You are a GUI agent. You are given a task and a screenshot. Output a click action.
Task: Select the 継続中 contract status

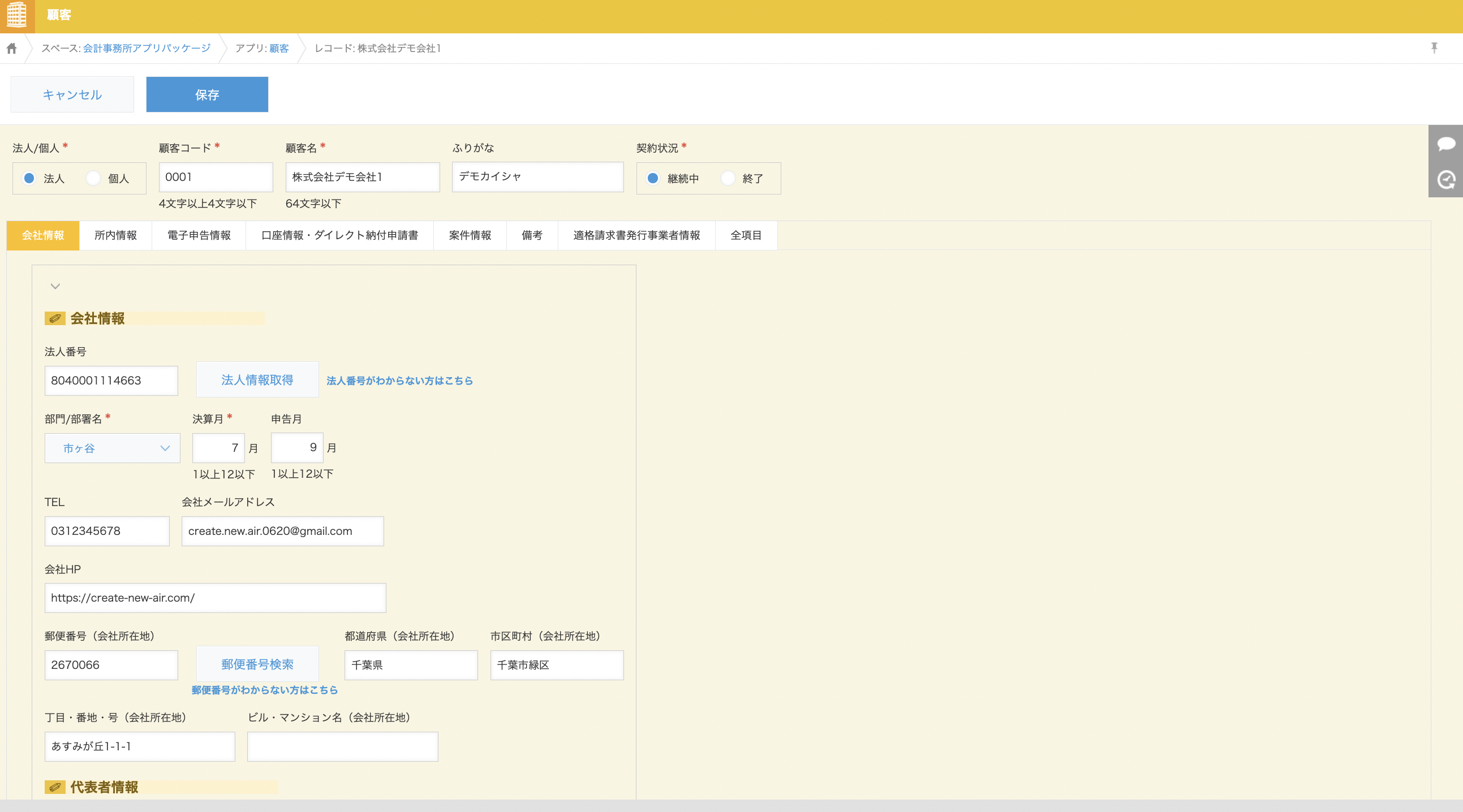point(652,178)
